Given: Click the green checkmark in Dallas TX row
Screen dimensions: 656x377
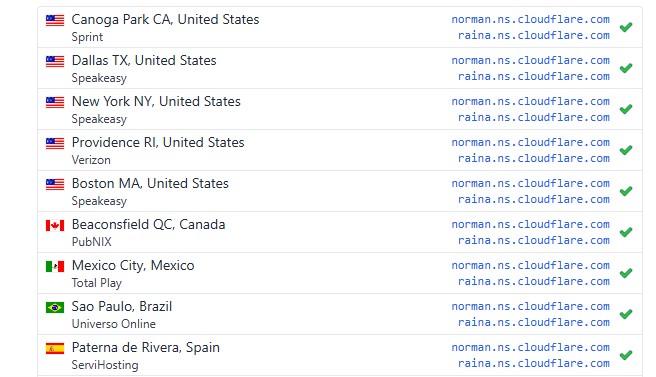Looking at the screenshot, I should point(626,68).
